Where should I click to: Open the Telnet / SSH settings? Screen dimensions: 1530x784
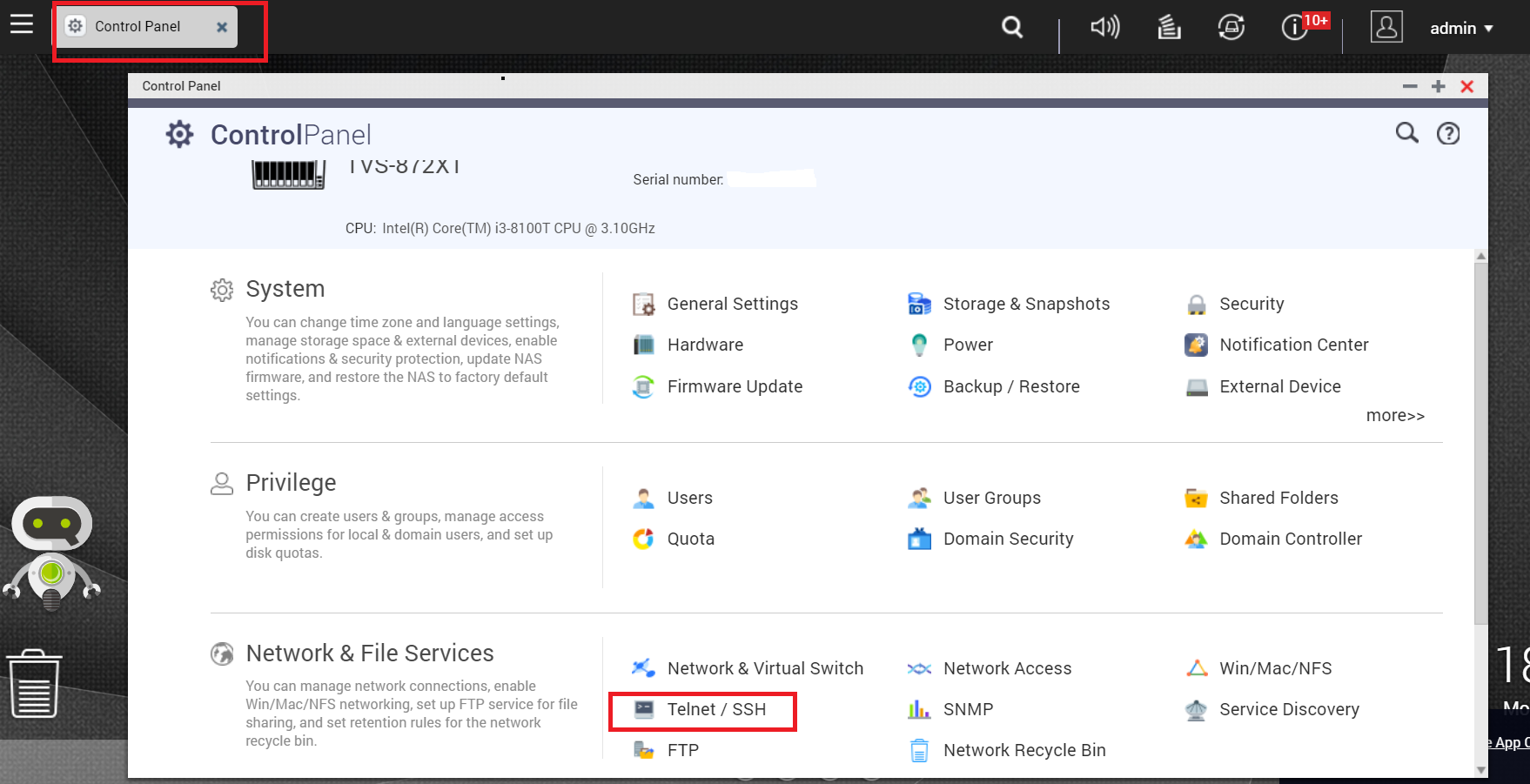[x=701, y=710]
